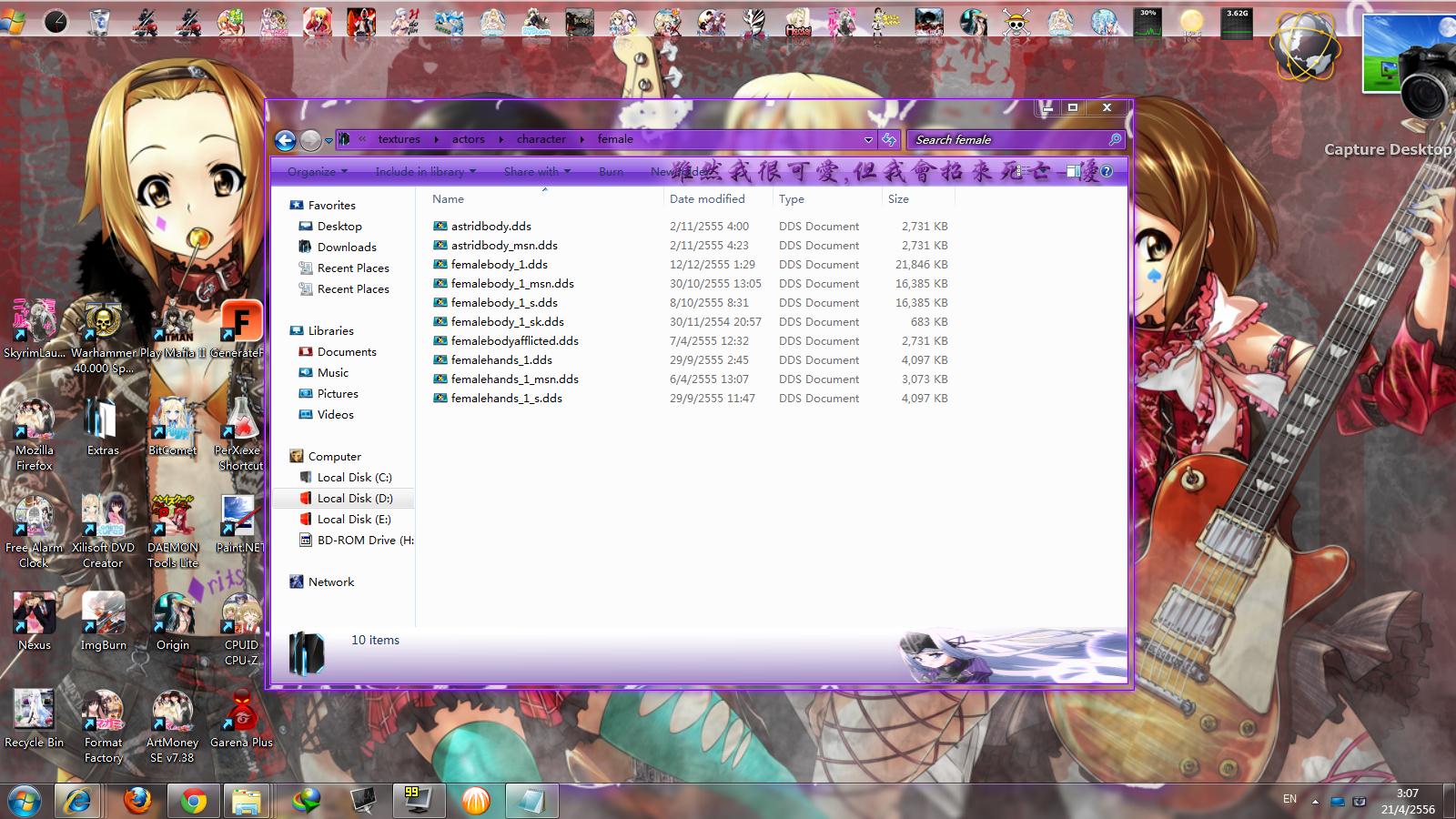This screenshot has height=819, width=1456.
Task: Click the search magnifier icon in Explorer
Action: (1115, 139)
